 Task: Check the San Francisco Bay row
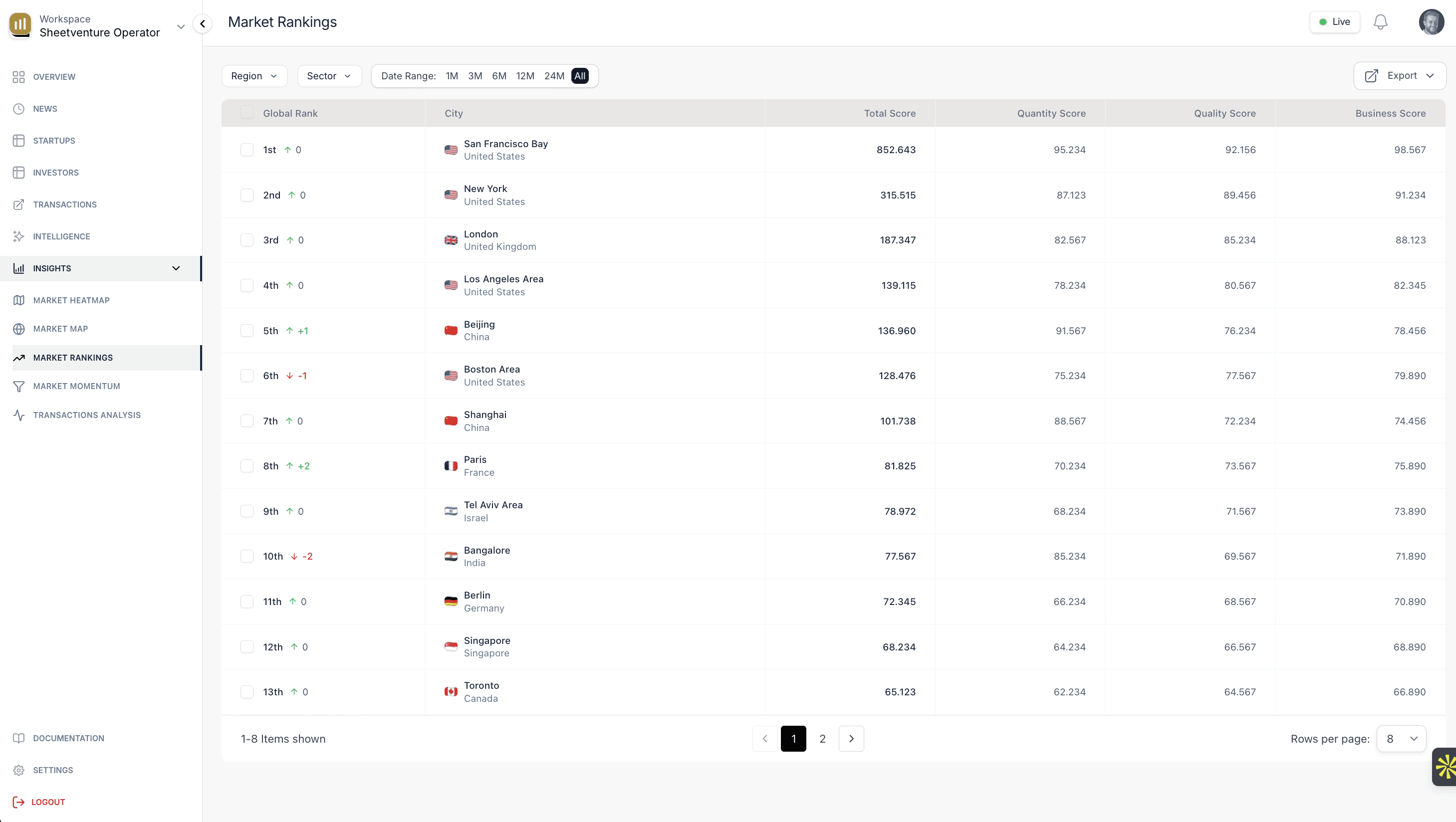tap(247, 150)
